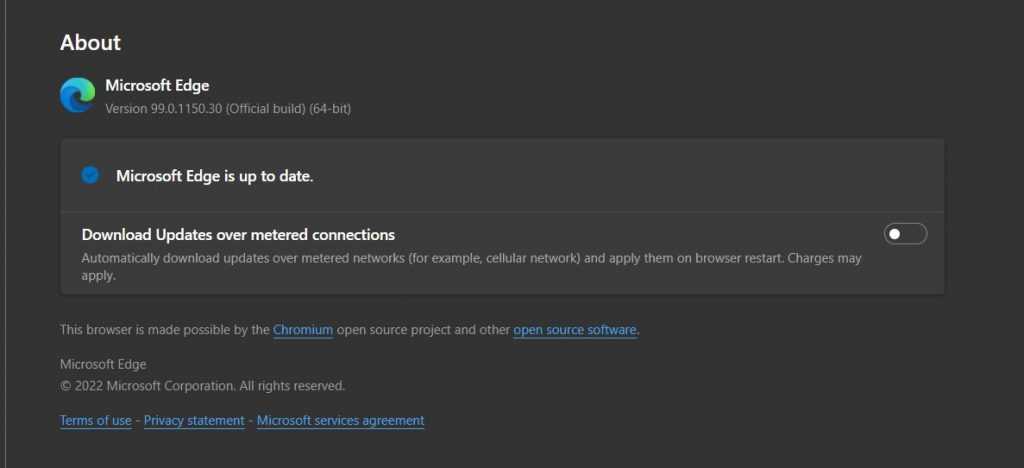This screenshot has height=468, width=1024.
Task: Click the Microsoft Edge logo icon
Action: [78, 96]
